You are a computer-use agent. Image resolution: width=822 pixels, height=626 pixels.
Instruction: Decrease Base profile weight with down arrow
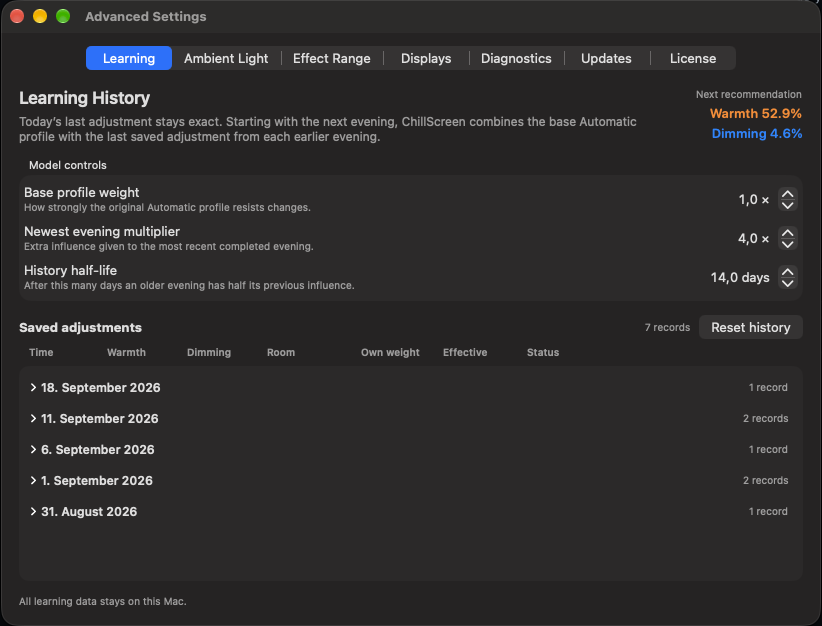[787, 205]
